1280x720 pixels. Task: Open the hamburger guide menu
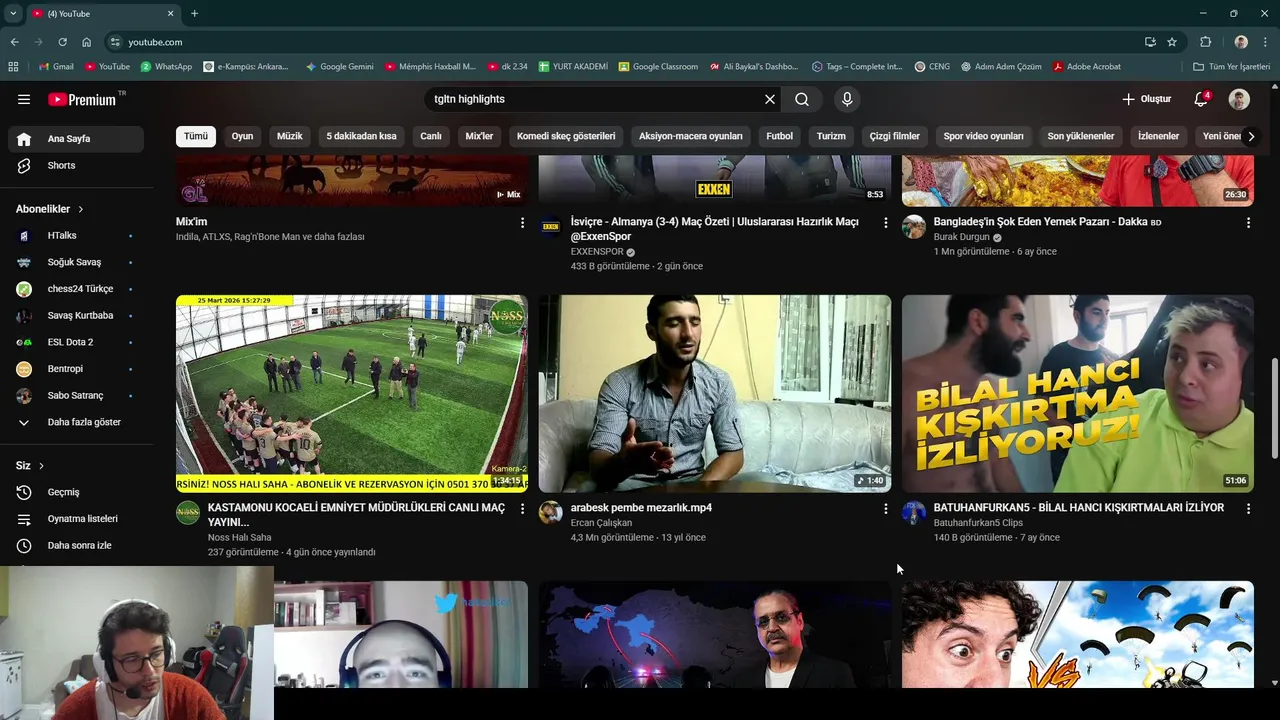[24, 99]
